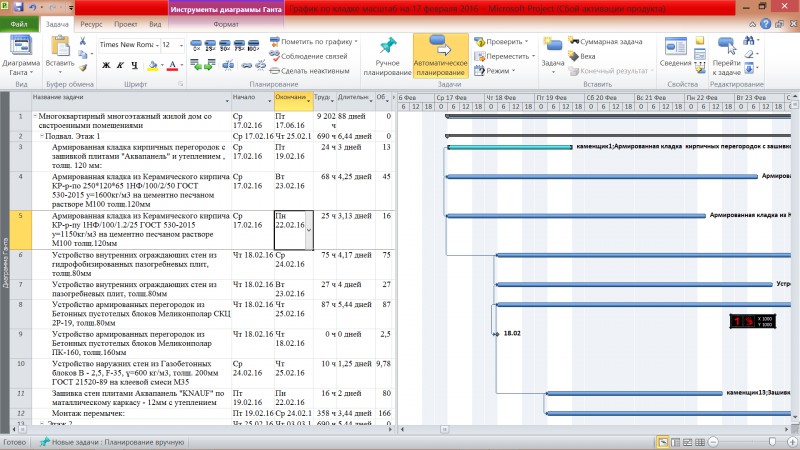The image size is (800, 450).
Task: Mark task 25% complete
Action: pos(210,45)
